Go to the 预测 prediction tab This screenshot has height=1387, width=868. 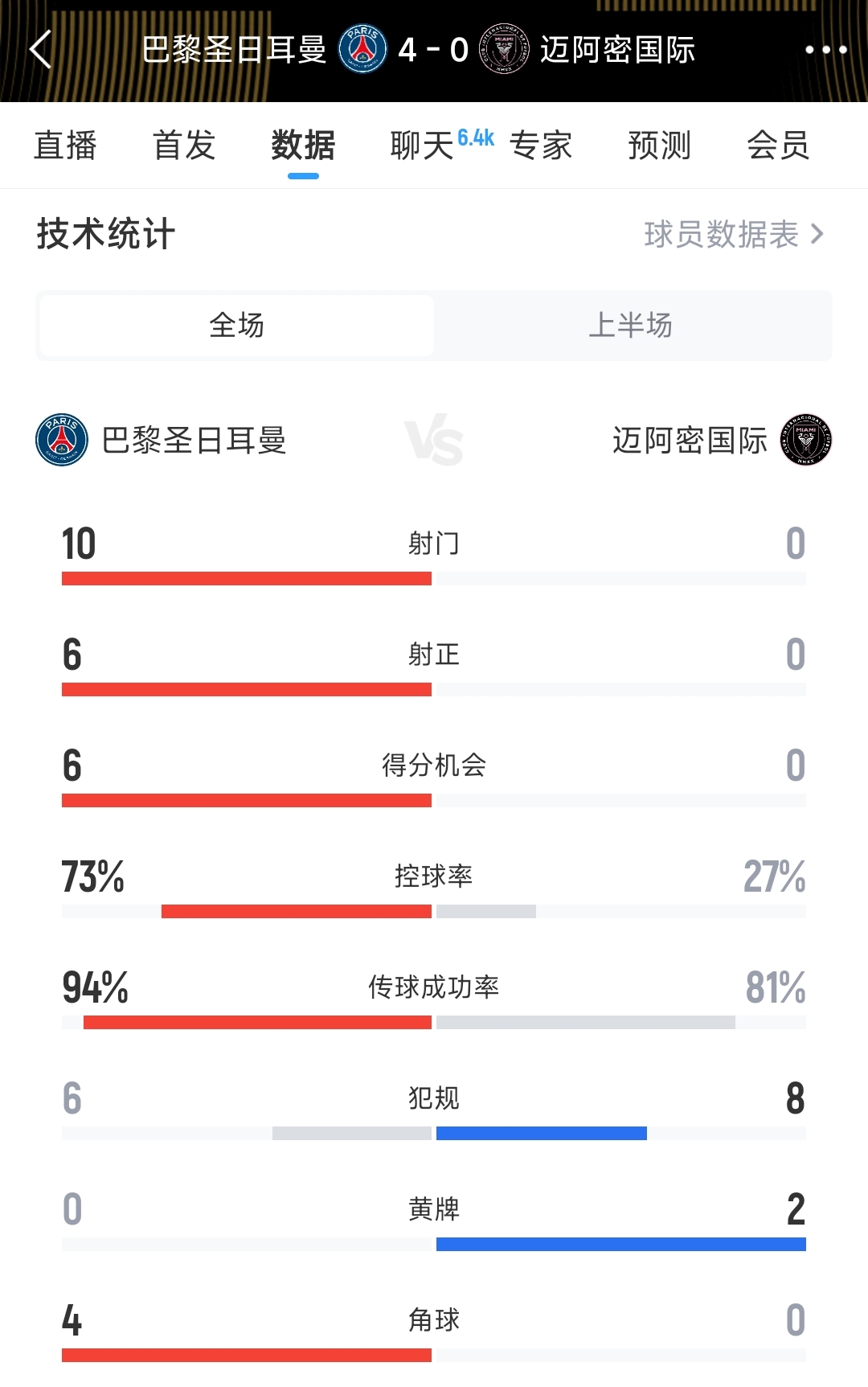click(659, 146)
